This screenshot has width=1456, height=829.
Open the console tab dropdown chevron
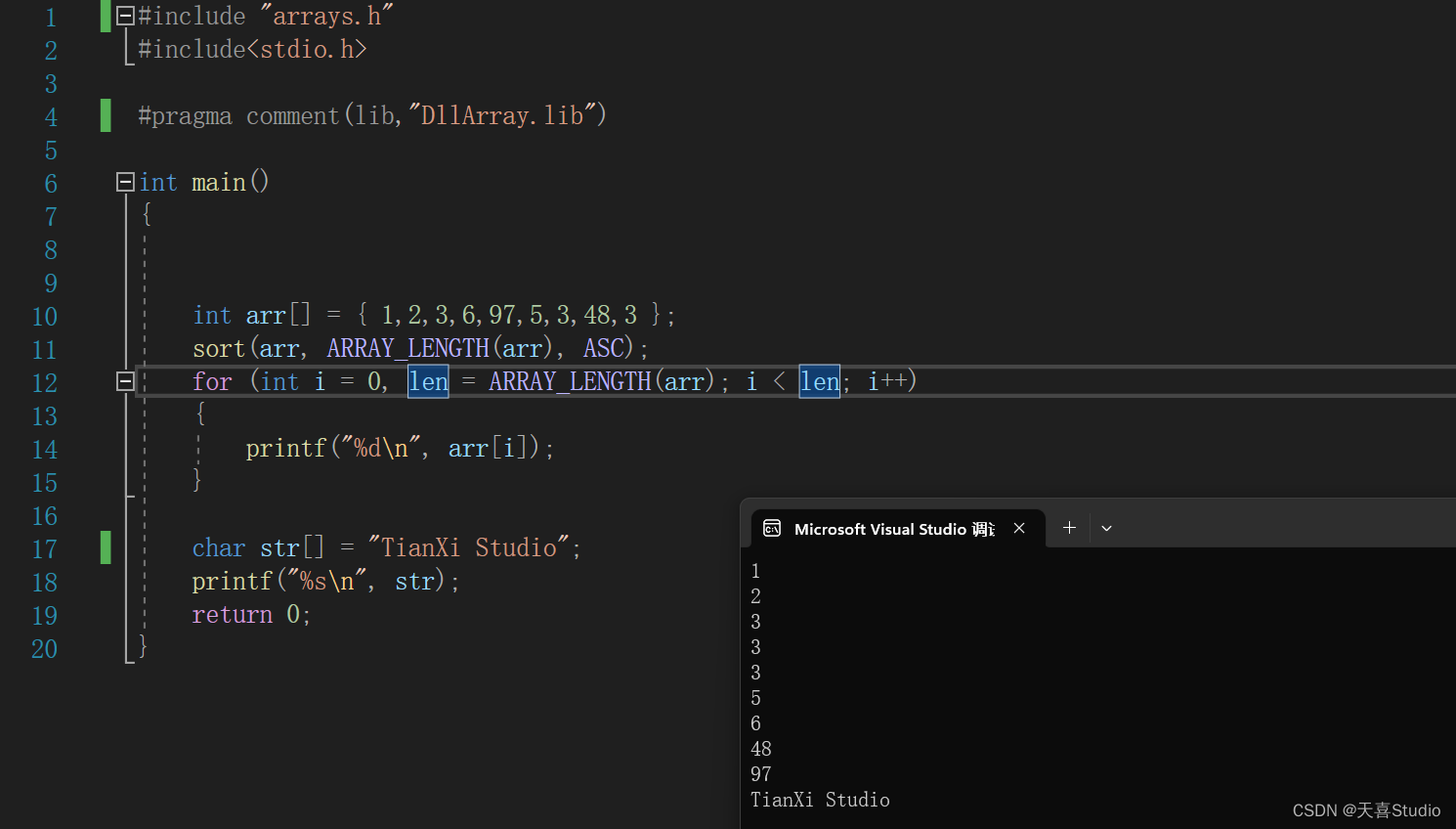[x=1106, y=528]
